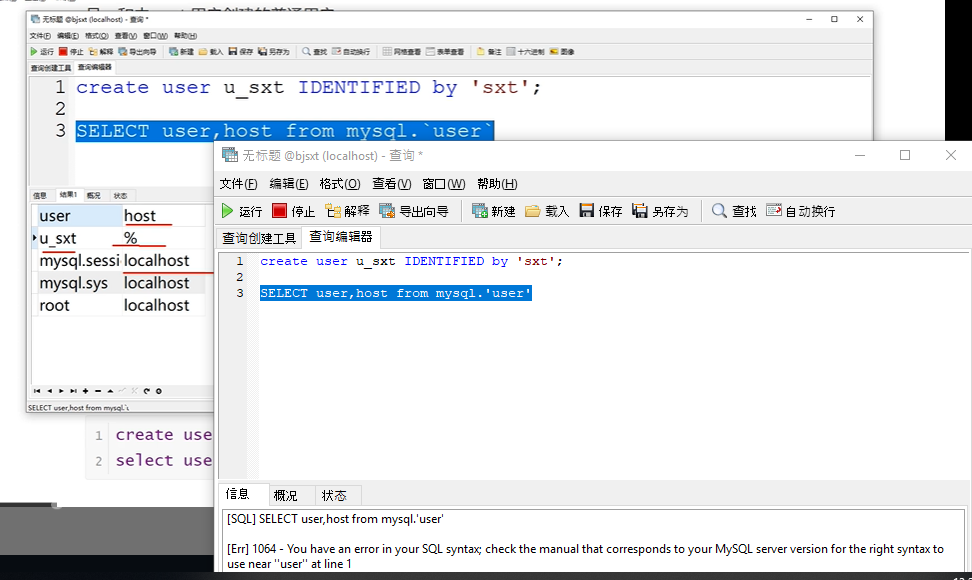Click 另存为 (Save As) in the front window
The height and width of the screenshot is (580, 972).
[x=660, y=211]
